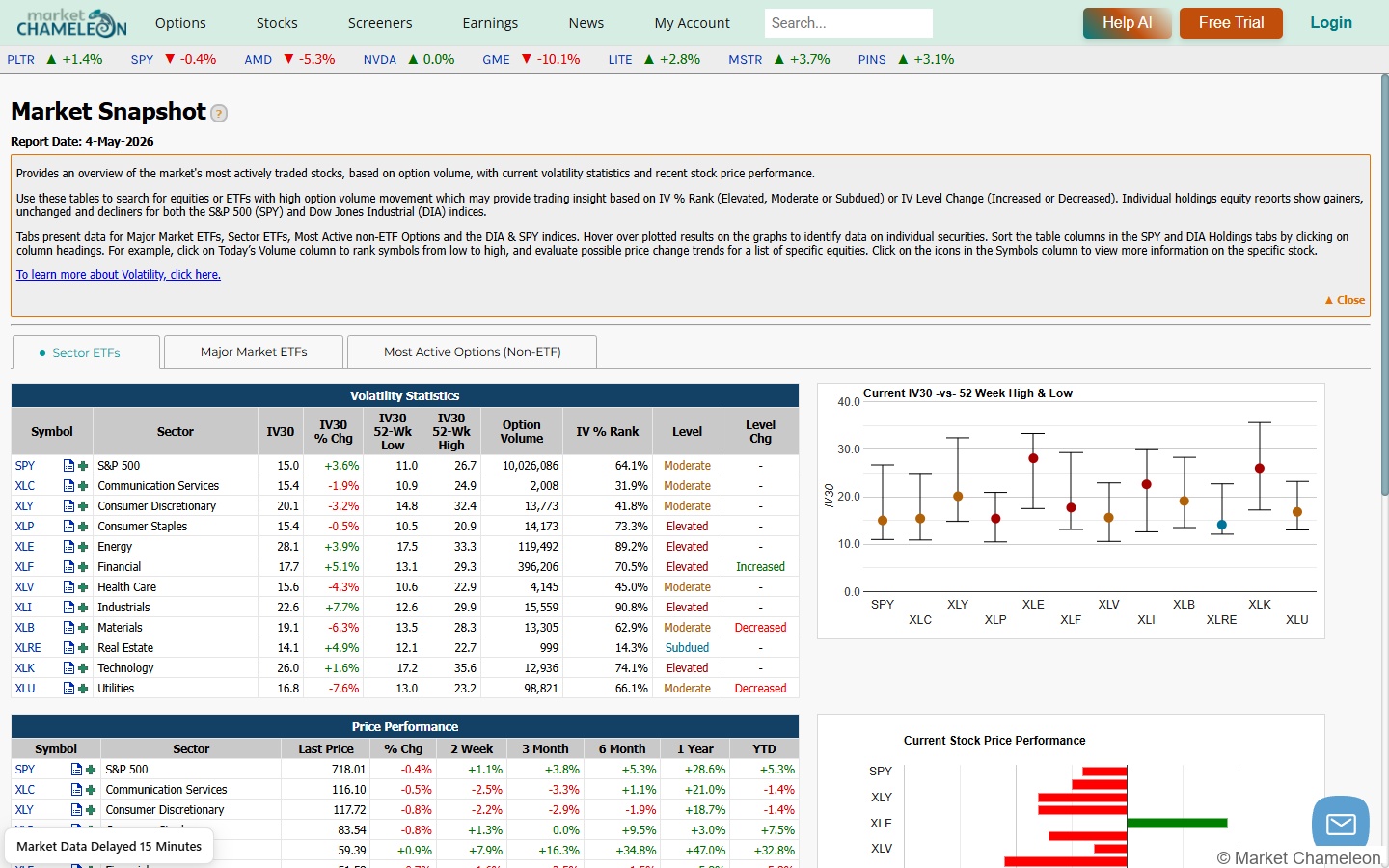Sort by the YTD column in Price Performance
1389x868 pixels.
point(764,749)
